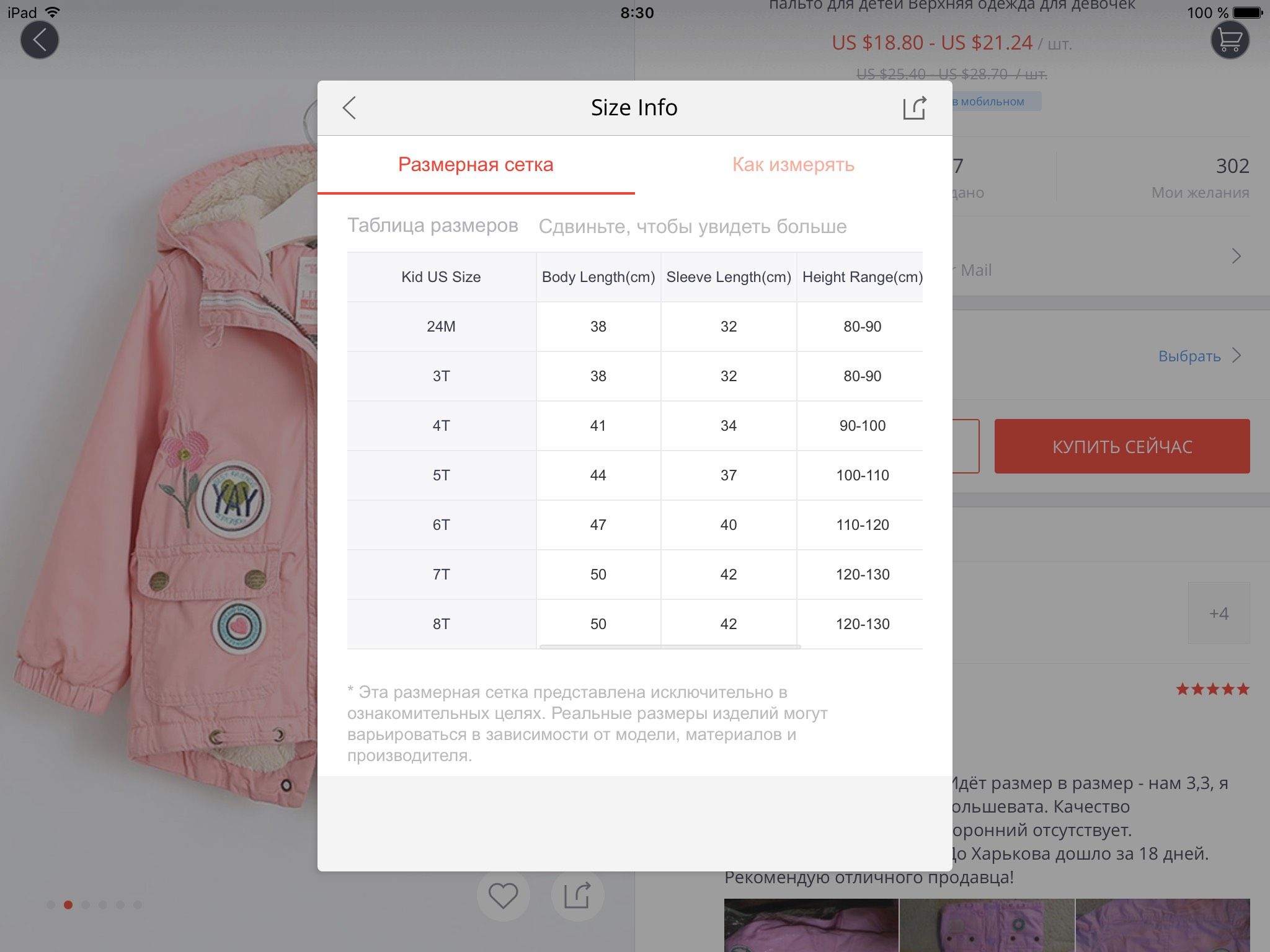Screen dimensions: 1270x952
Task: Expand the chevron beside Выбрать
Action: [x=1236, y=355]
